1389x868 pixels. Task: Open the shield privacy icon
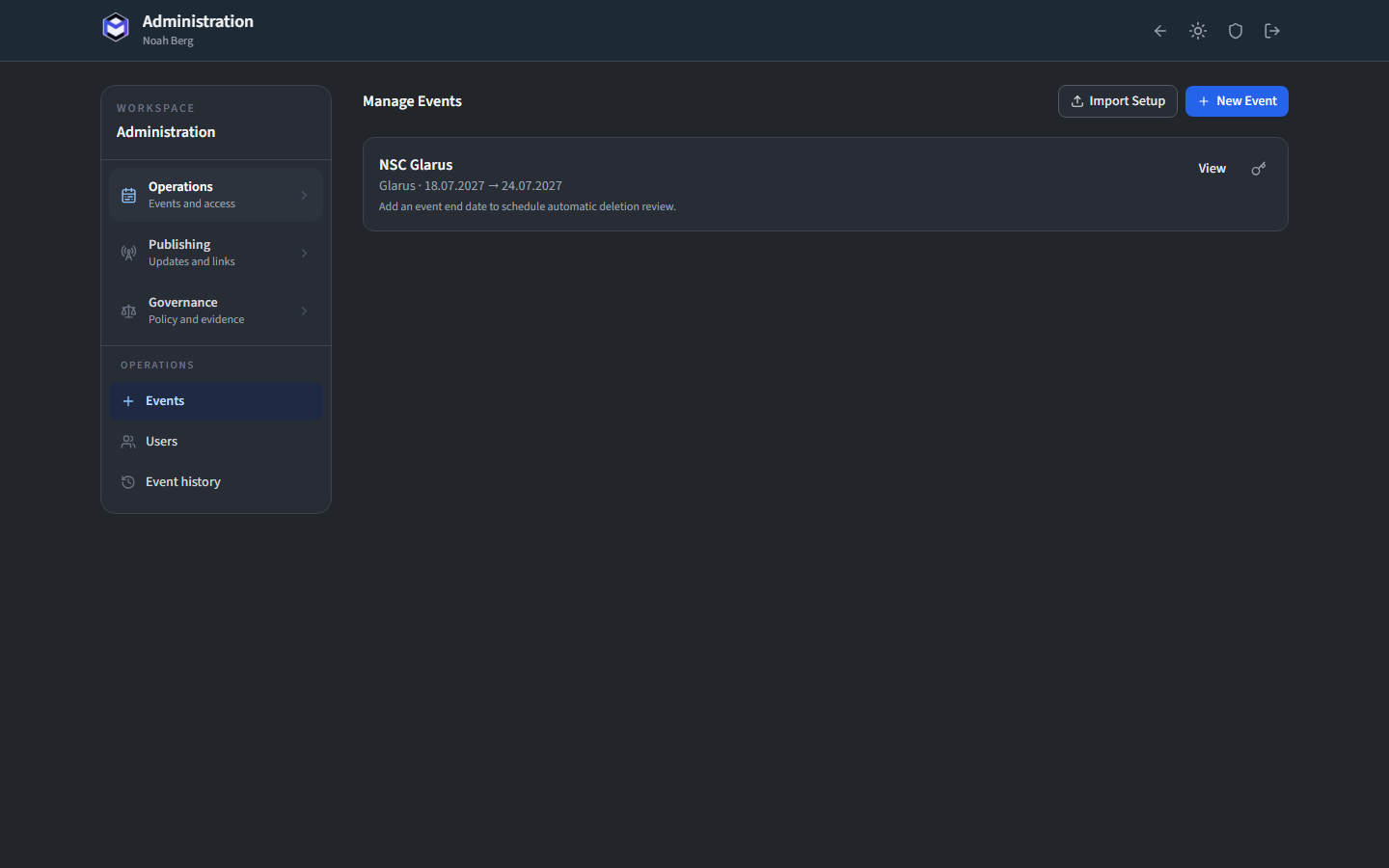click(x=1236, y=31)
